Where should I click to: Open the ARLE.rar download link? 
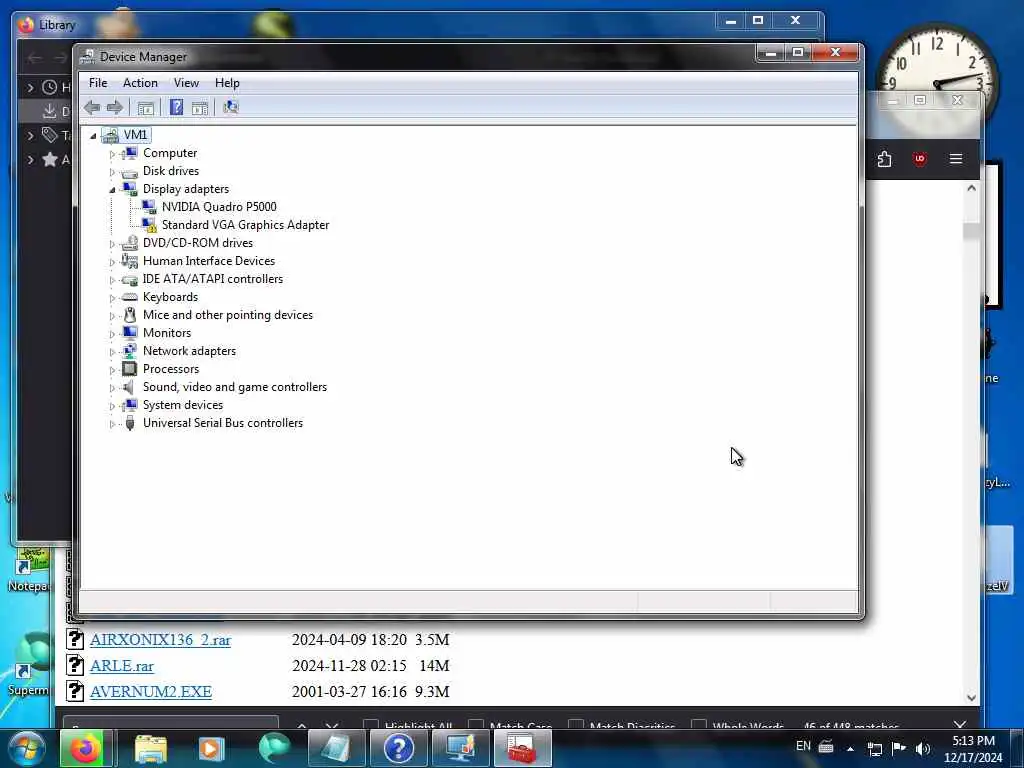(122, 666)
